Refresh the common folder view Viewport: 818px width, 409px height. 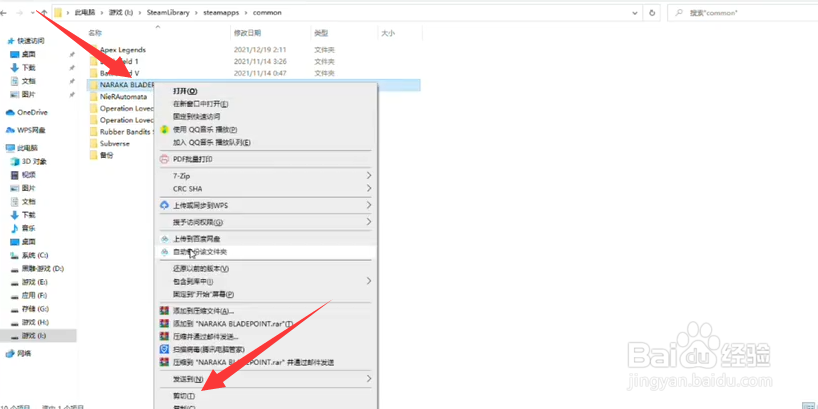click(652, 13)
